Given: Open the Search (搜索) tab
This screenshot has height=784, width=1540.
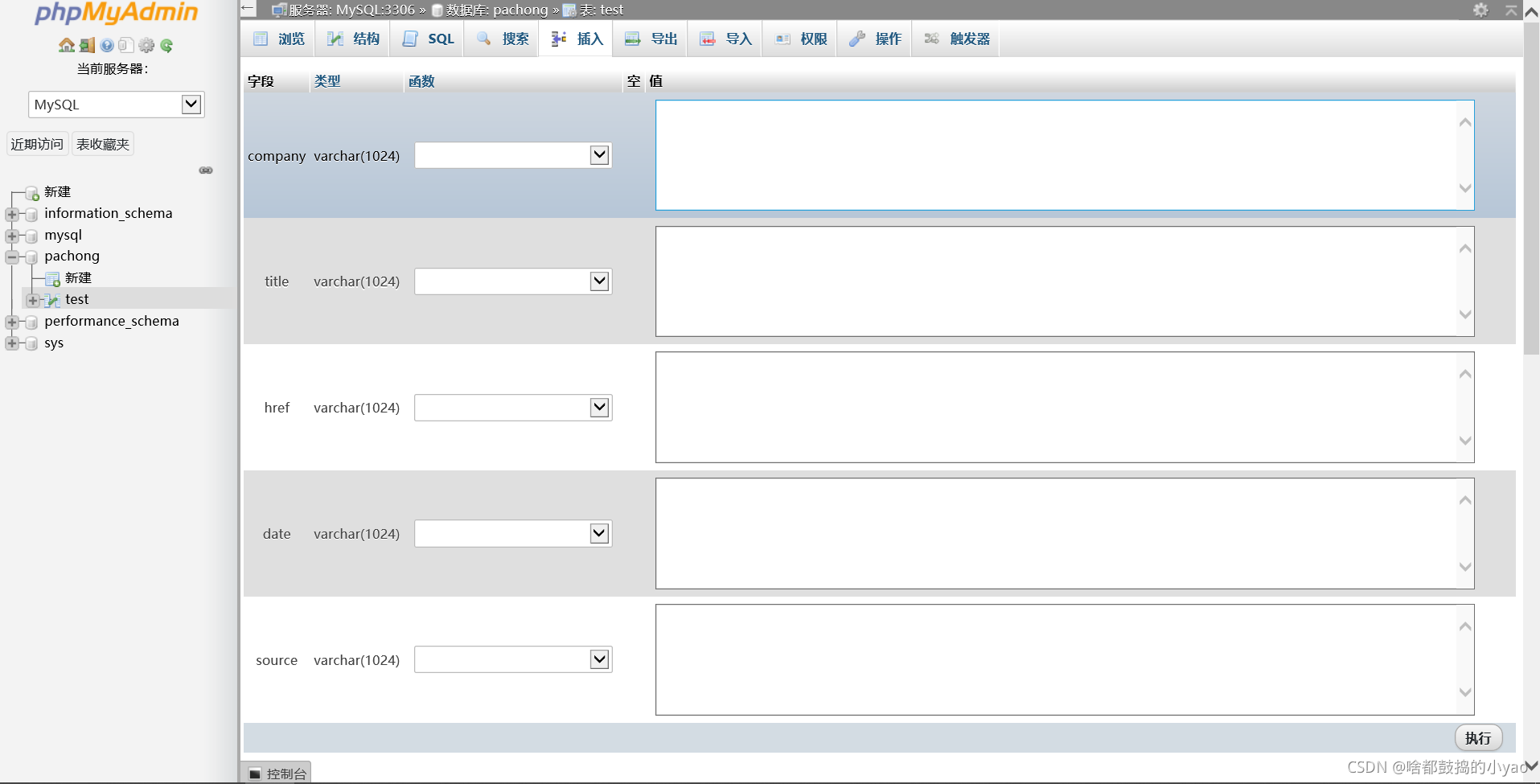Looking at the screenshot, I should [502, 39].
